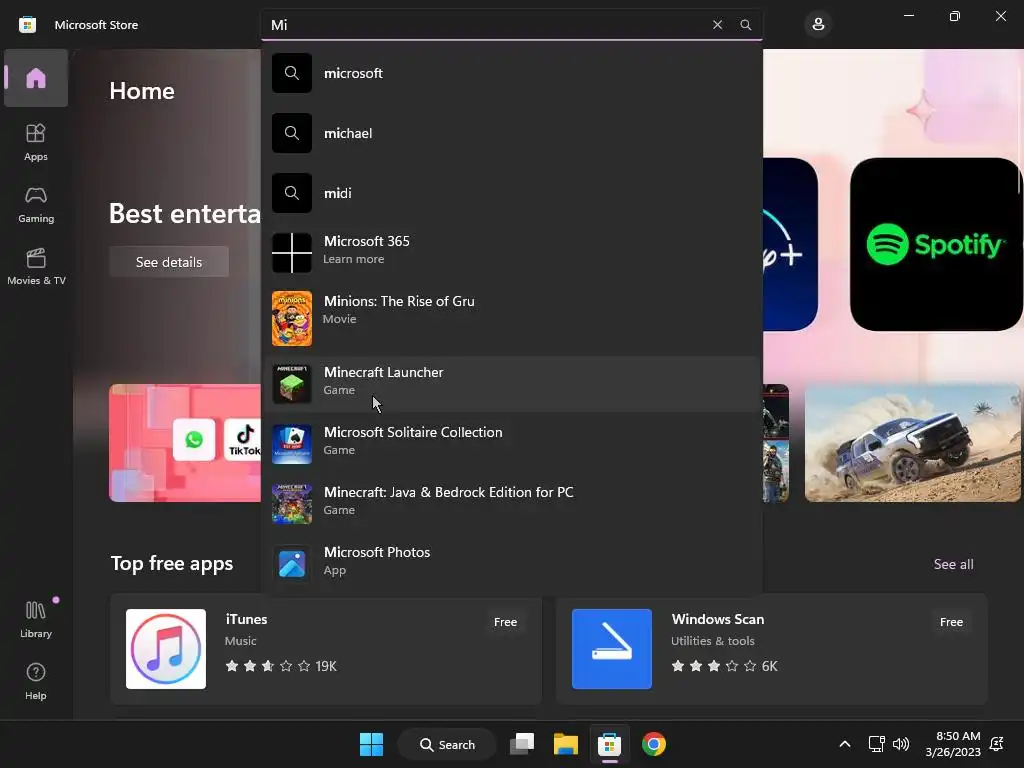Open the iTunes app card
This screenshot has height=768, width=1024.
click(x=326, y=648)
